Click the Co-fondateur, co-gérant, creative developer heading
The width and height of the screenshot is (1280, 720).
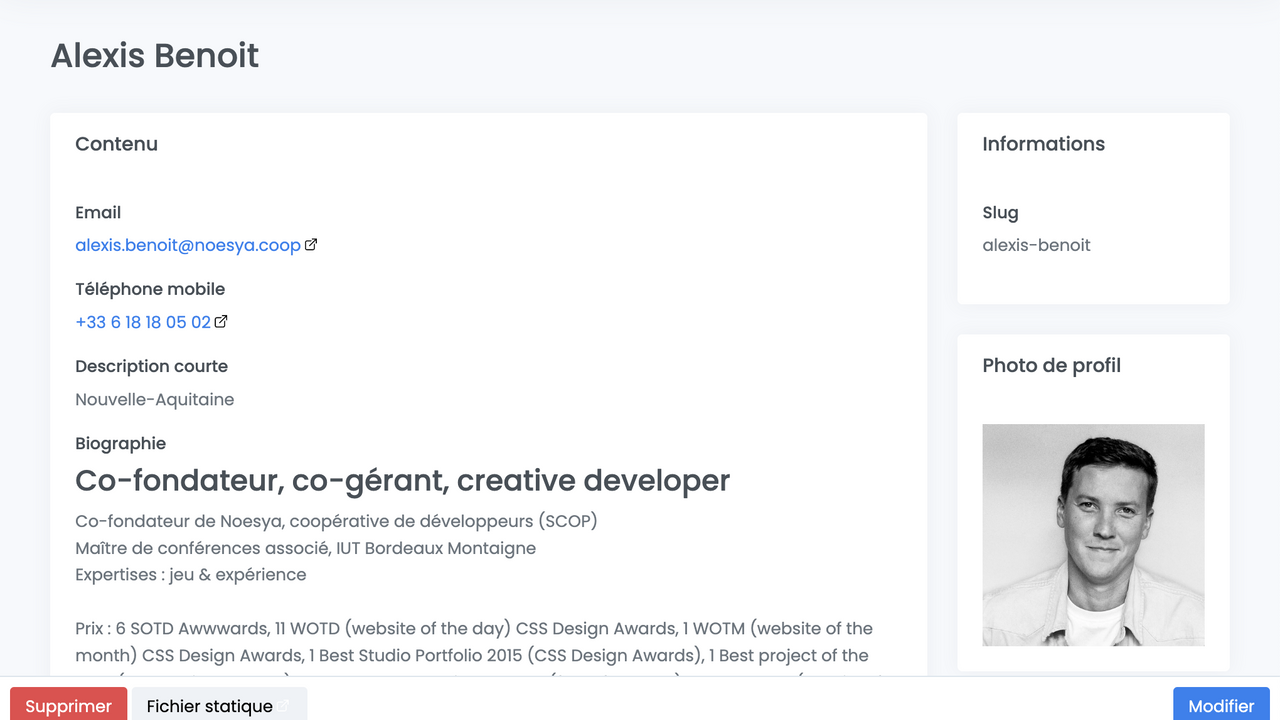[x=402, y=481]
